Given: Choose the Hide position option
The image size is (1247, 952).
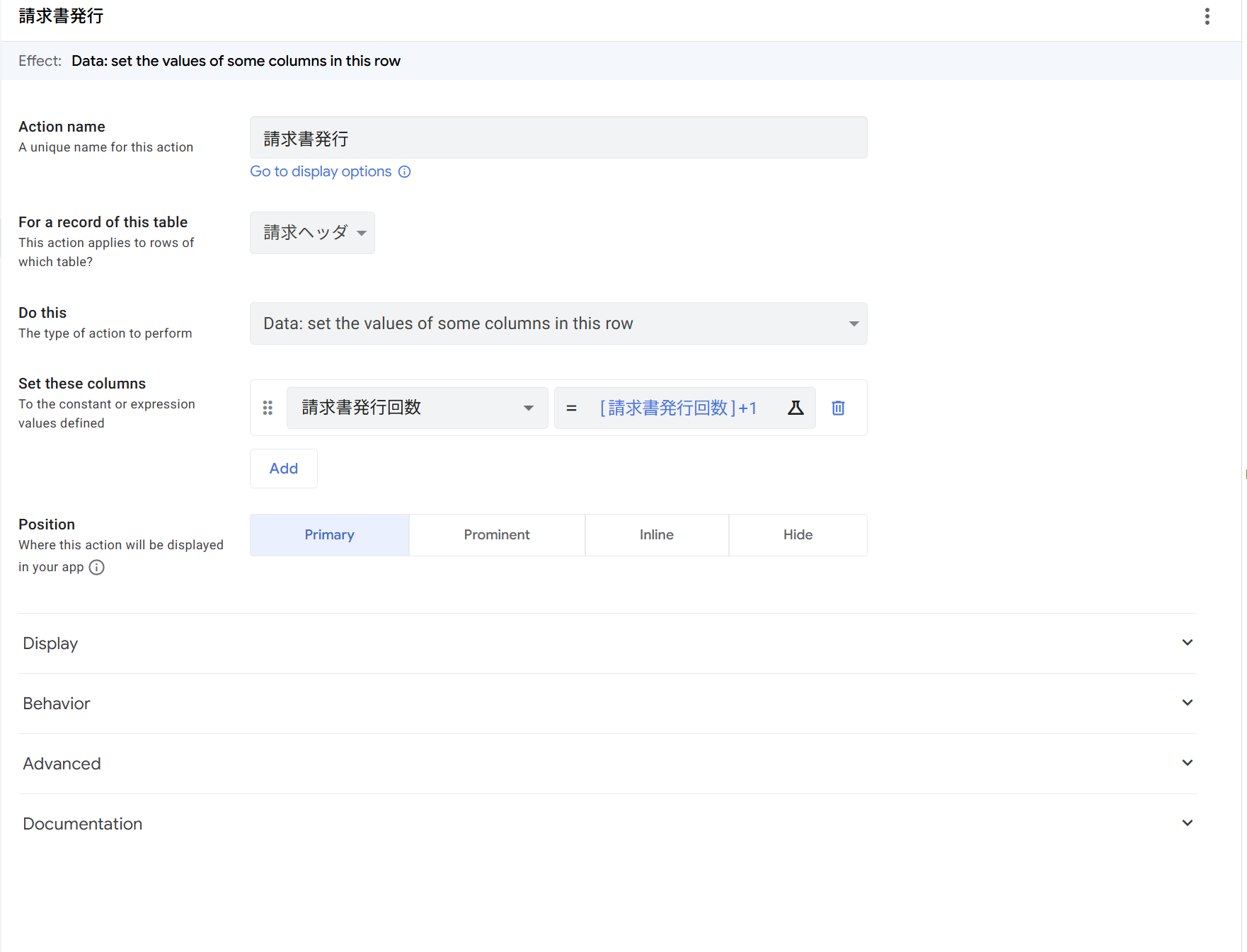Looking at the screenshot, I should (798, 535).
